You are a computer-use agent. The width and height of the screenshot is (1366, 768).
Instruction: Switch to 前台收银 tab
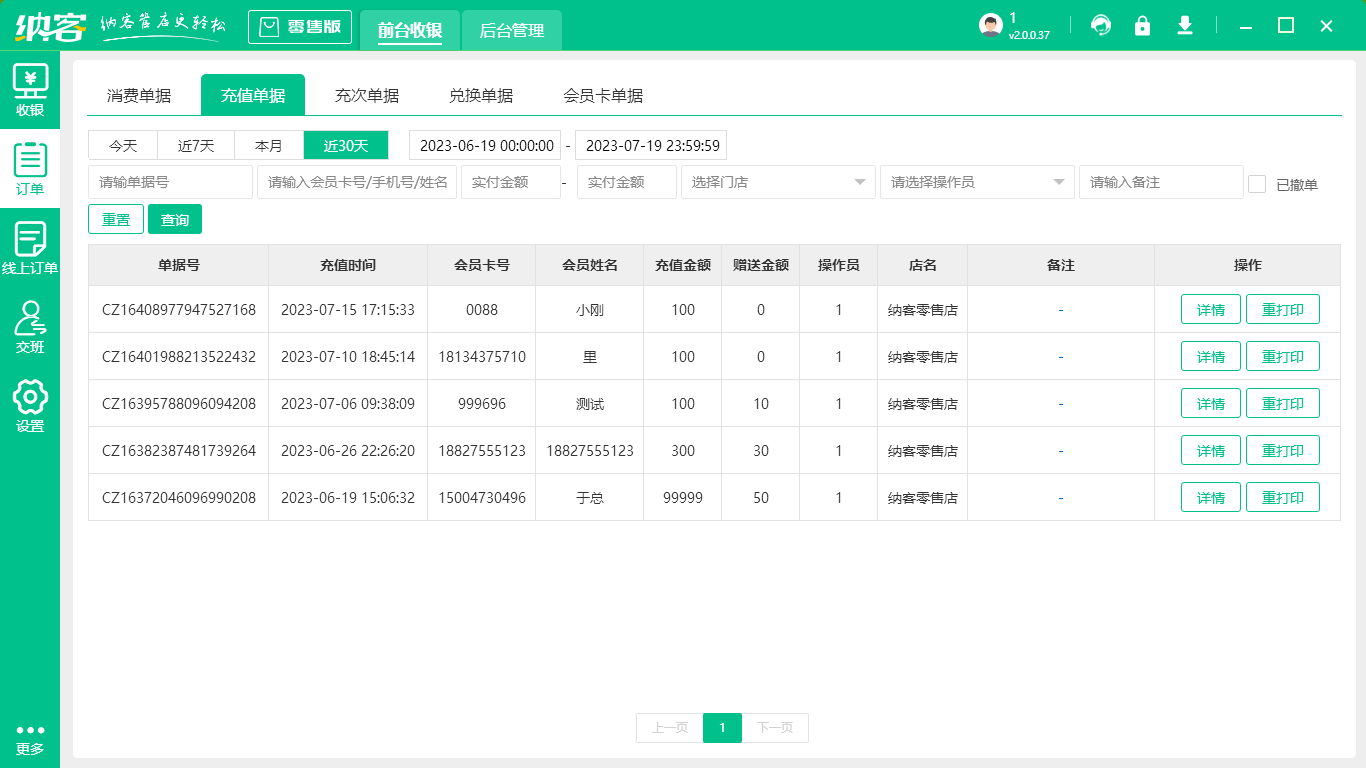point(410,31)
